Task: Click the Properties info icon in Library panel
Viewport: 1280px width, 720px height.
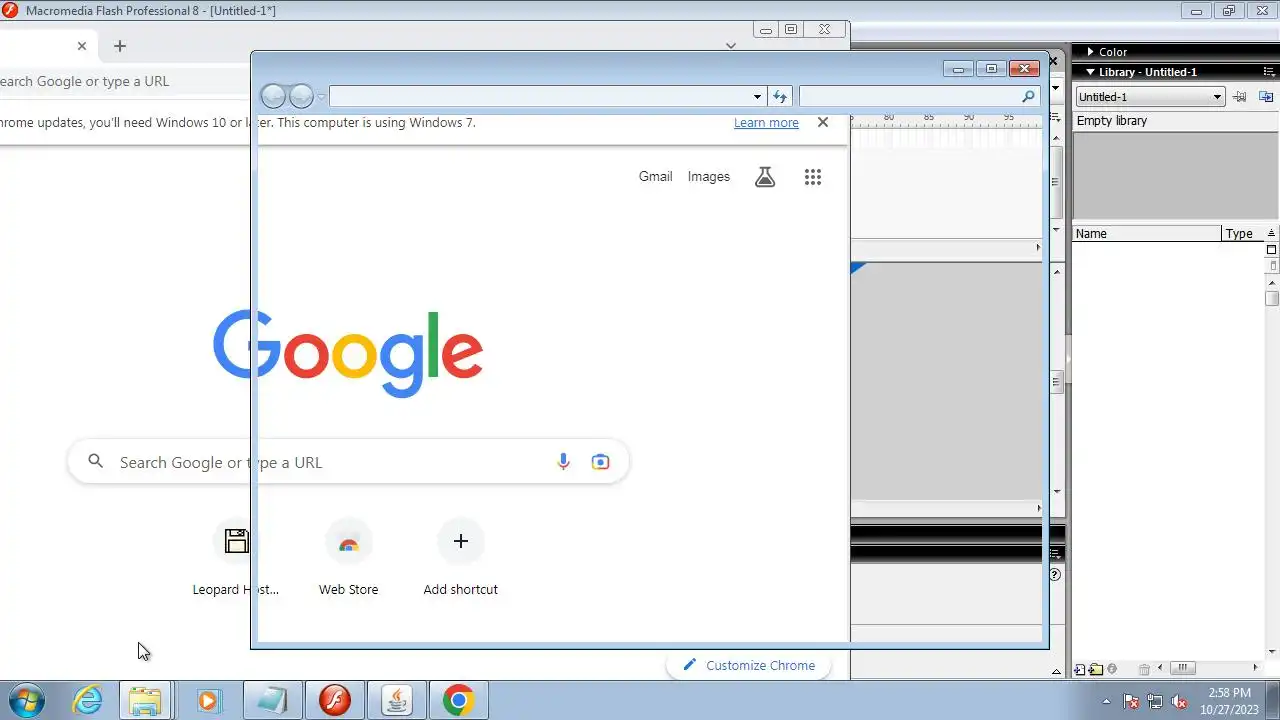Action: click(x=1112, y=669)
